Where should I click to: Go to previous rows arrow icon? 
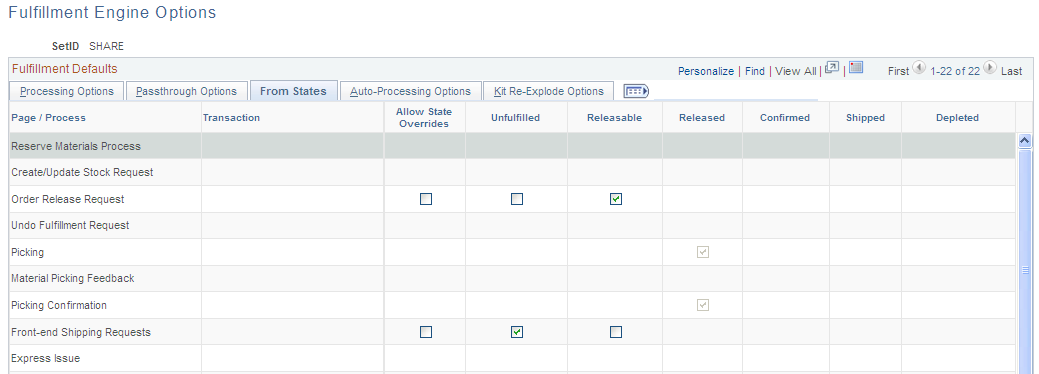tap(918, 67)
